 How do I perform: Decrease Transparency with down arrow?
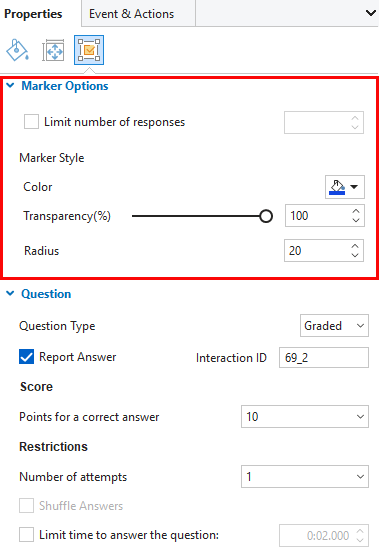click(355, 220)
